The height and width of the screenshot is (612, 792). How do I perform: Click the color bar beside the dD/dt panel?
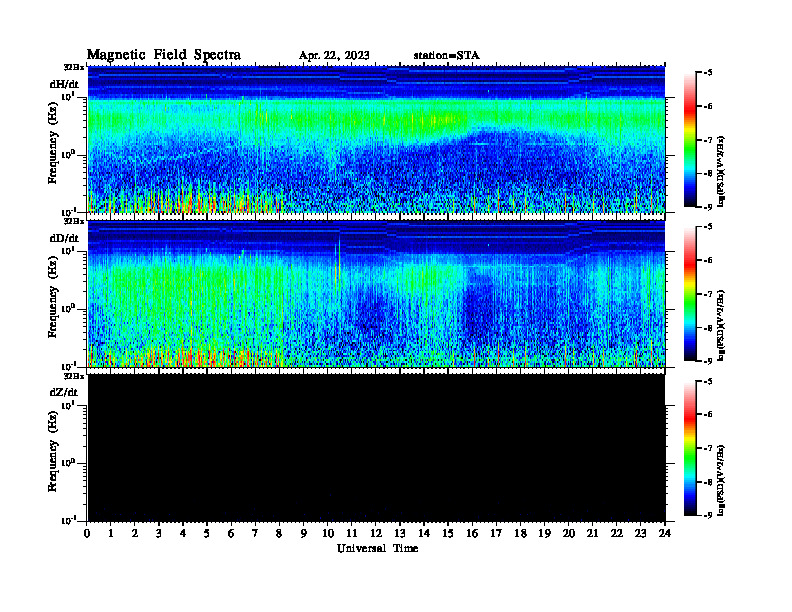(x=690, y=293)
